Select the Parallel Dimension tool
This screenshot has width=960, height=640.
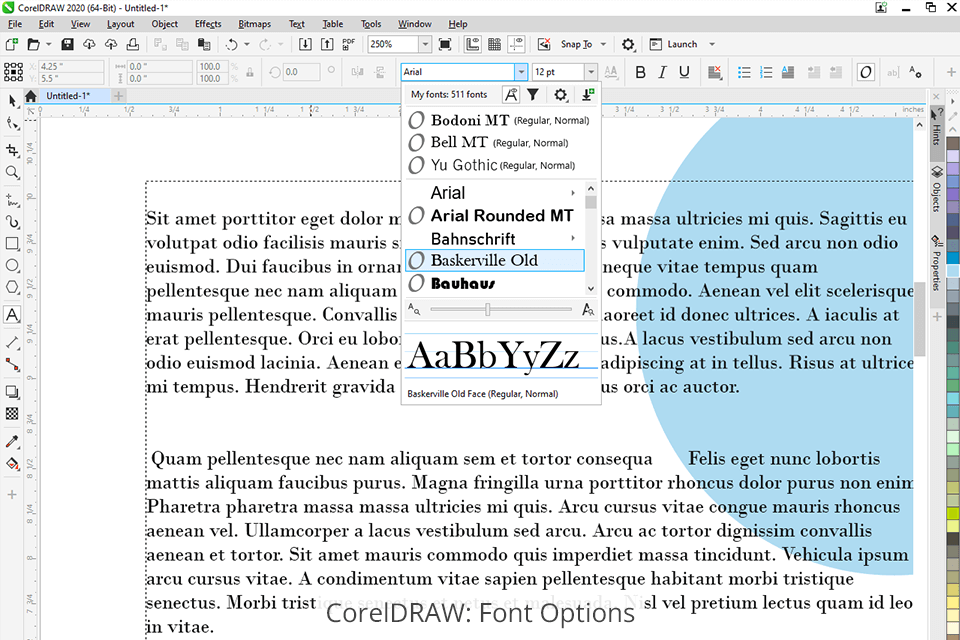coord(12,342)
